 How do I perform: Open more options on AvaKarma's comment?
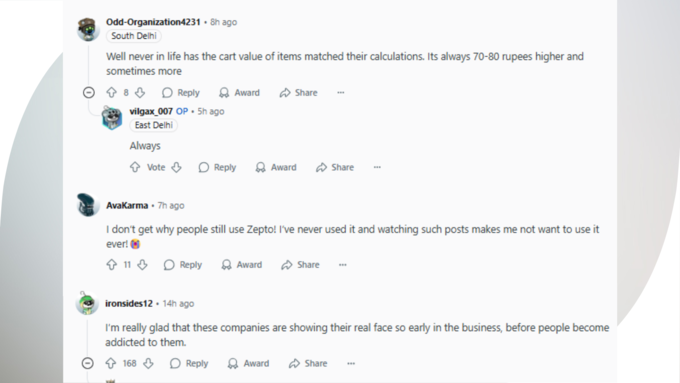(343, 265)
